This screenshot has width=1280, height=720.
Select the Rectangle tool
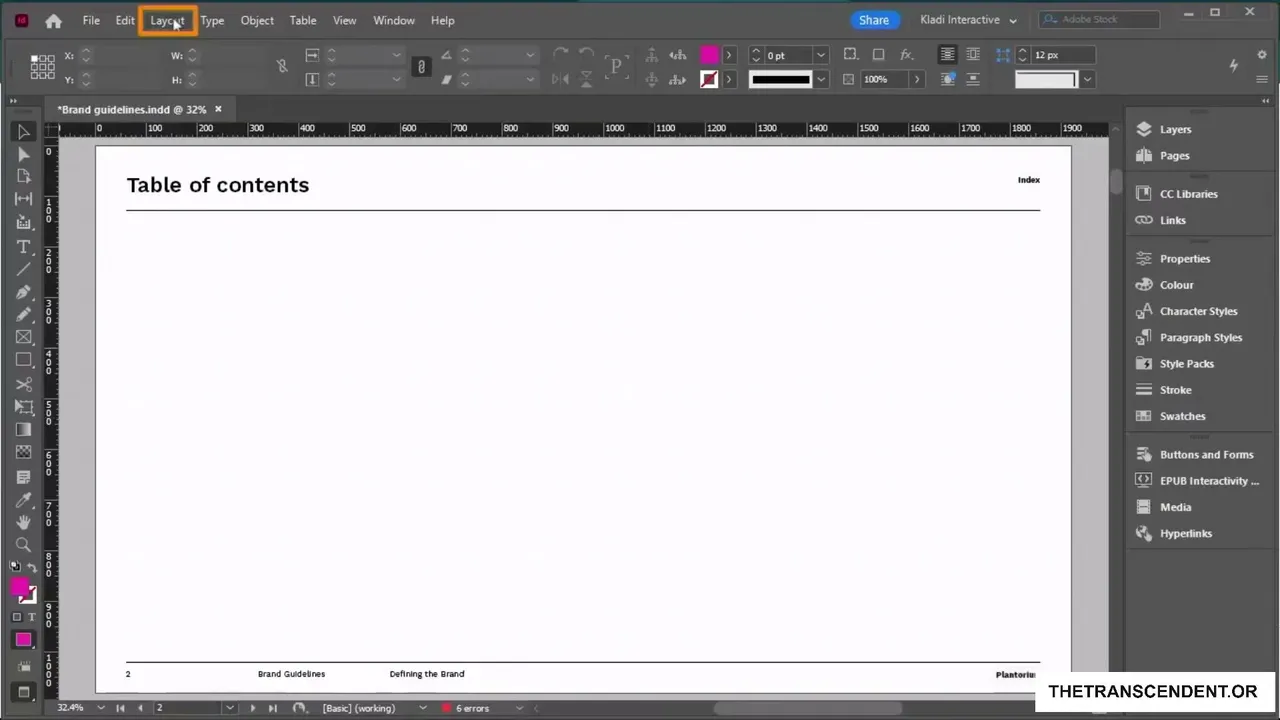click(24, 360)
